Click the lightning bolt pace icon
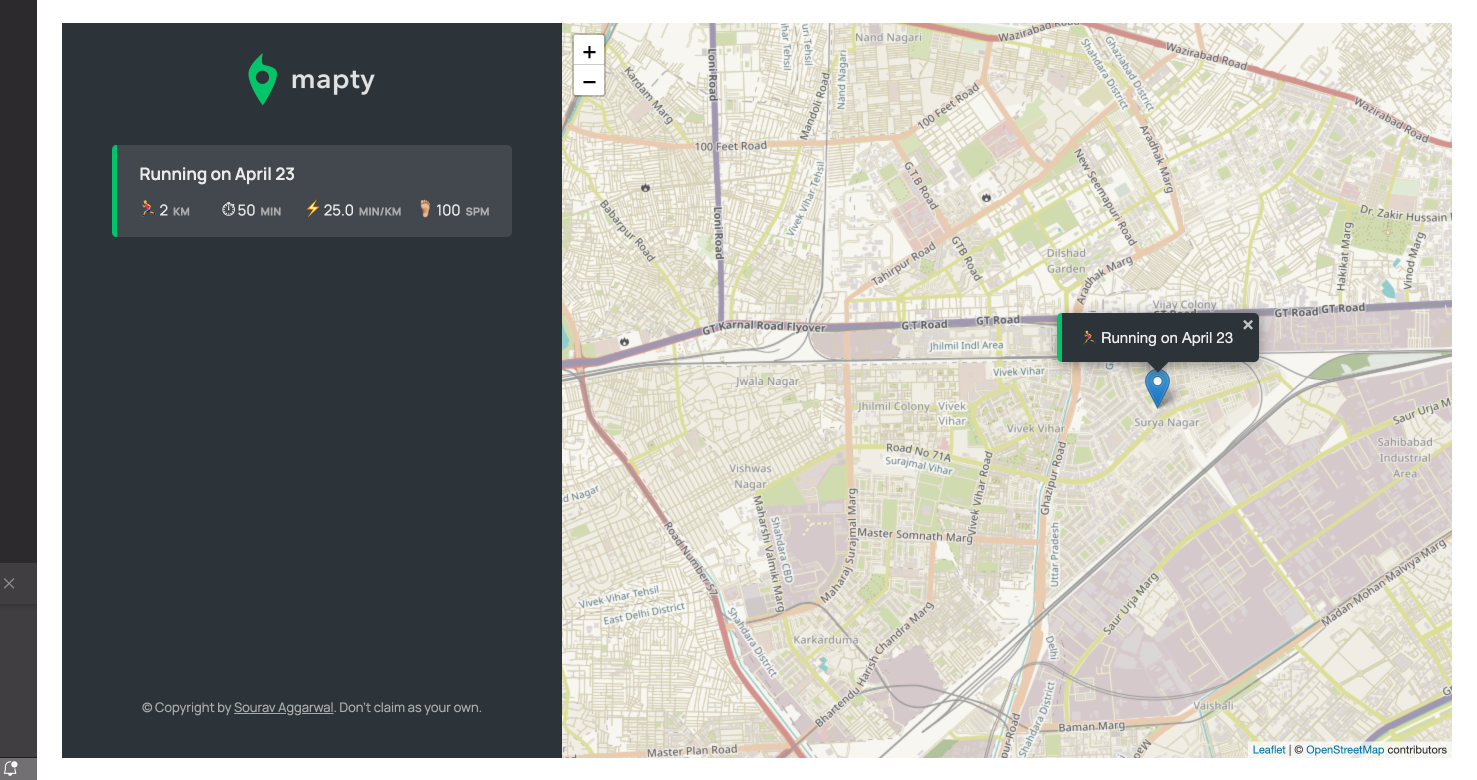The width and height of the screenshot is (1477, 780). [312, 209]
